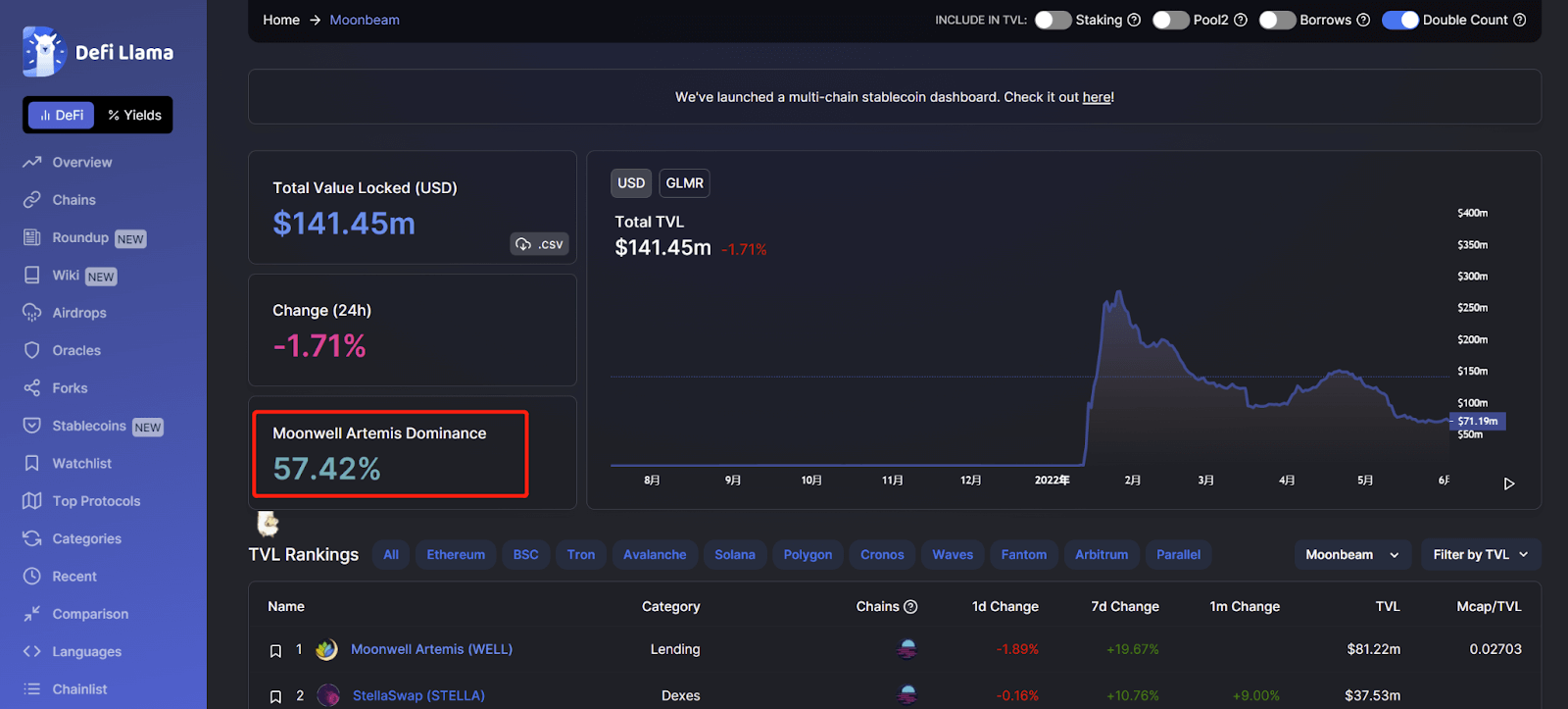
Task: Select the Yields mode button
Action: (134, 115)
